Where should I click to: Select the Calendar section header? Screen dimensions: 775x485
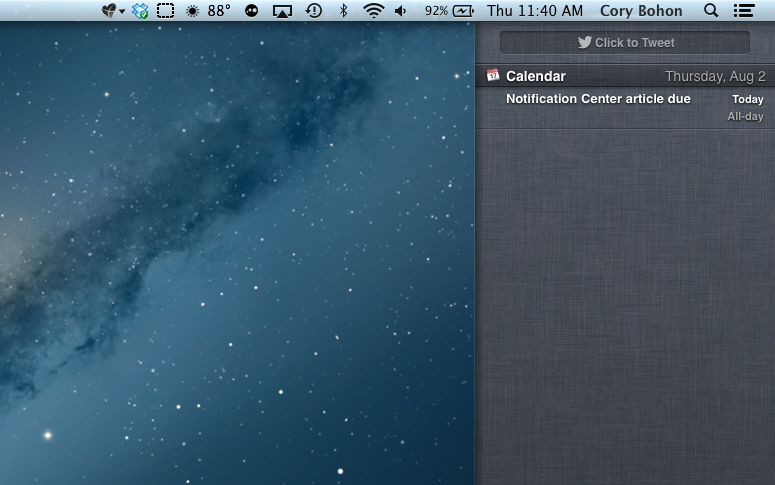(x=536, y=76)
